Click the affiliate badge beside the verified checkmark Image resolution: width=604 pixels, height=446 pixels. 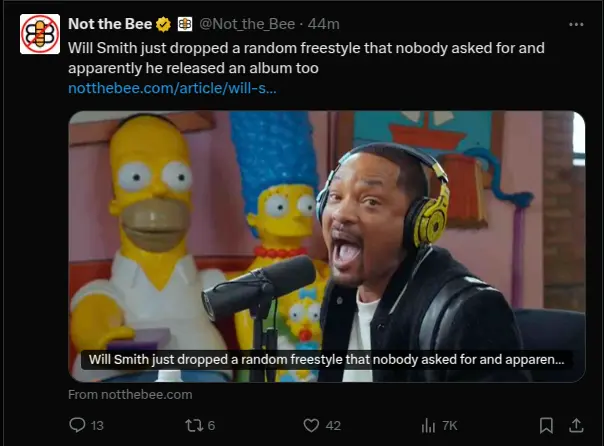coord(185,24)
